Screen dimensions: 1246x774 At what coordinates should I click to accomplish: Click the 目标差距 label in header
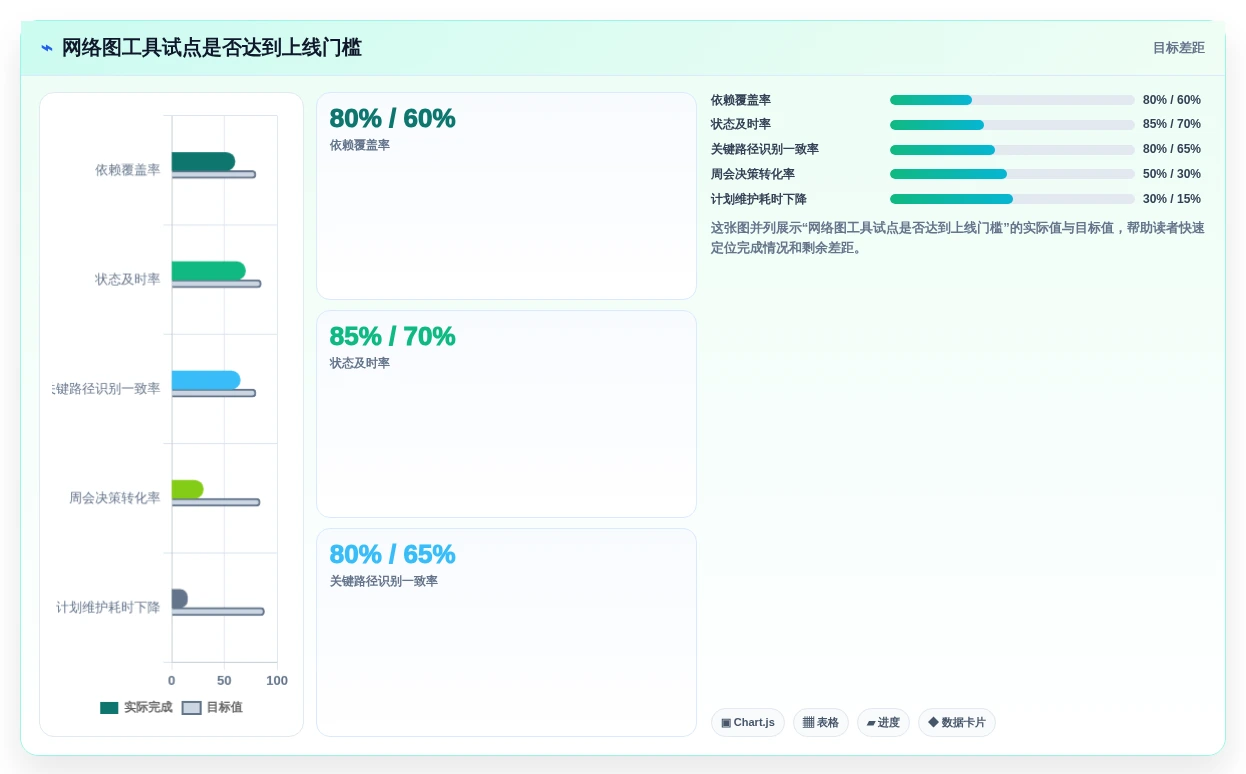(x=1178, y=48)
